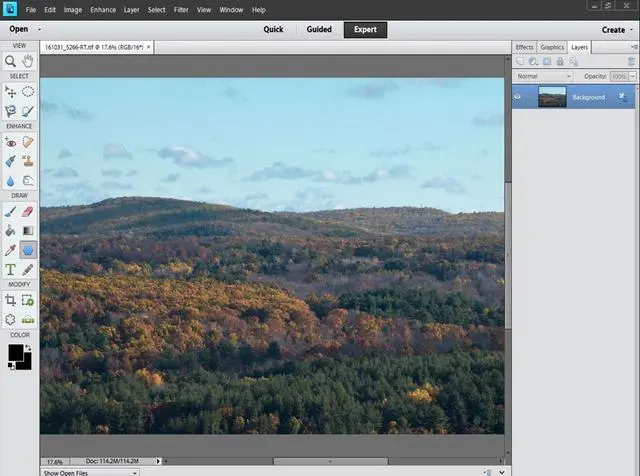Select the Brush tool

click(x=10, y=211)
